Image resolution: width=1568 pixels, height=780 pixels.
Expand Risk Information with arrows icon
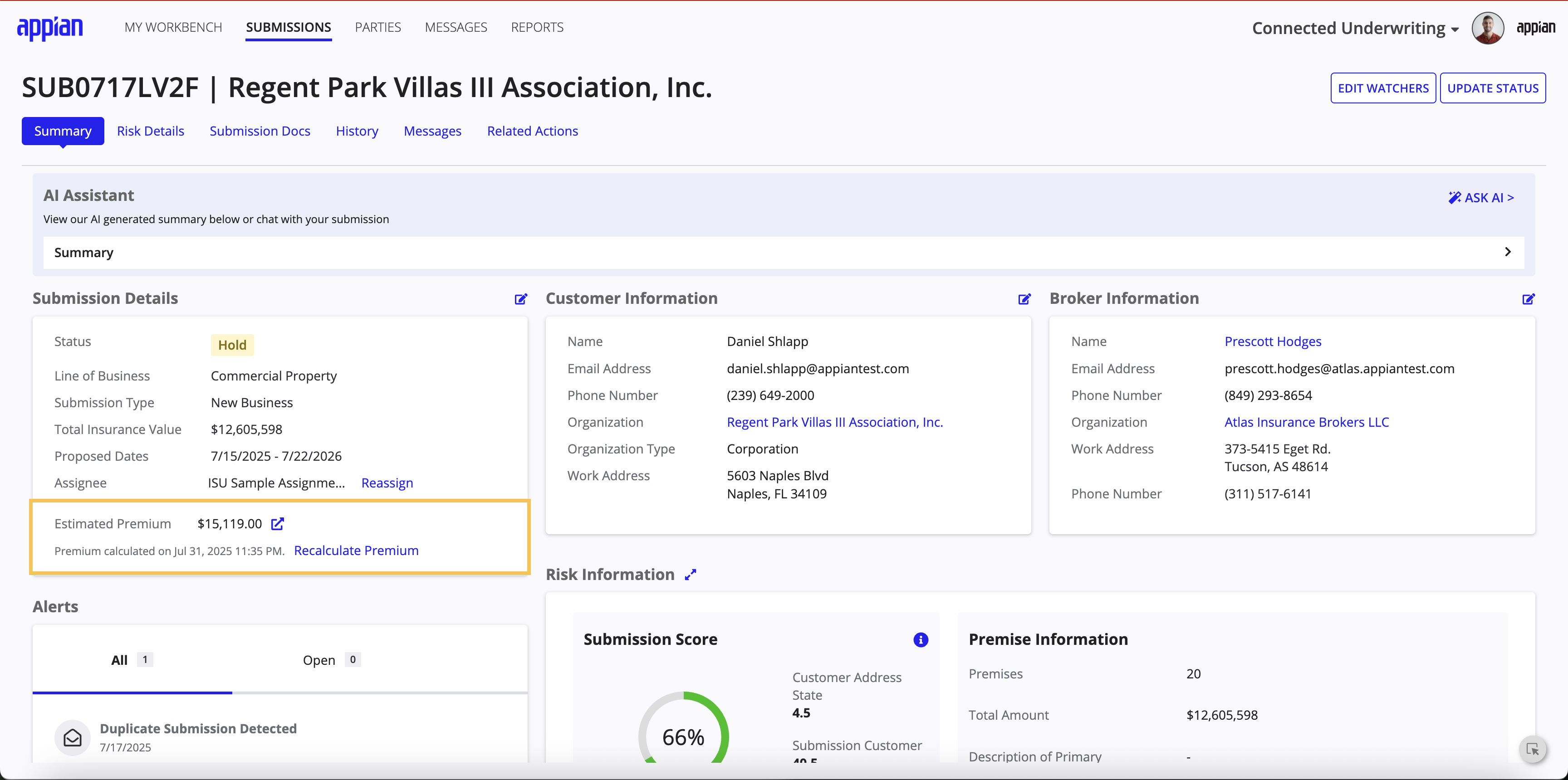(690, 575)
